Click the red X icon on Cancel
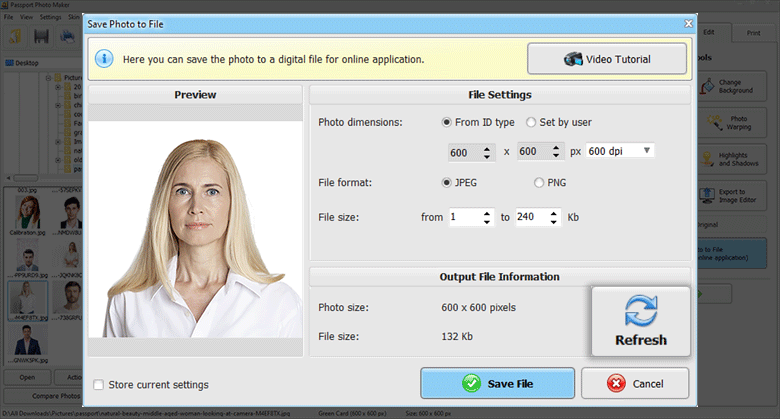This screenshot has height=419, width=780. 616,384
